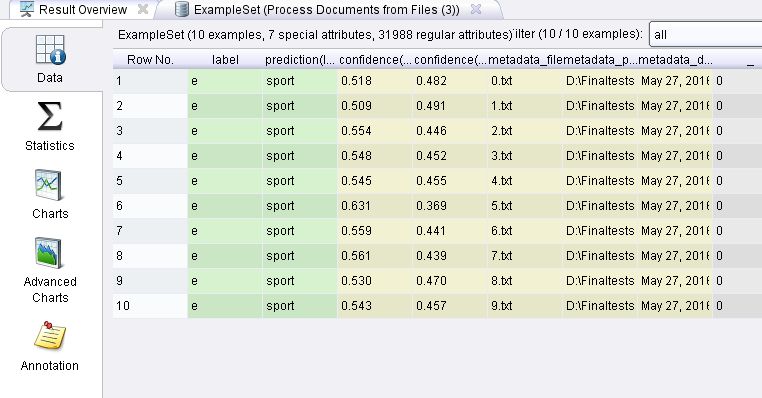
Task: Sort by metadata_p... column header
Action: pyautogui.click(x=600, y=60)
